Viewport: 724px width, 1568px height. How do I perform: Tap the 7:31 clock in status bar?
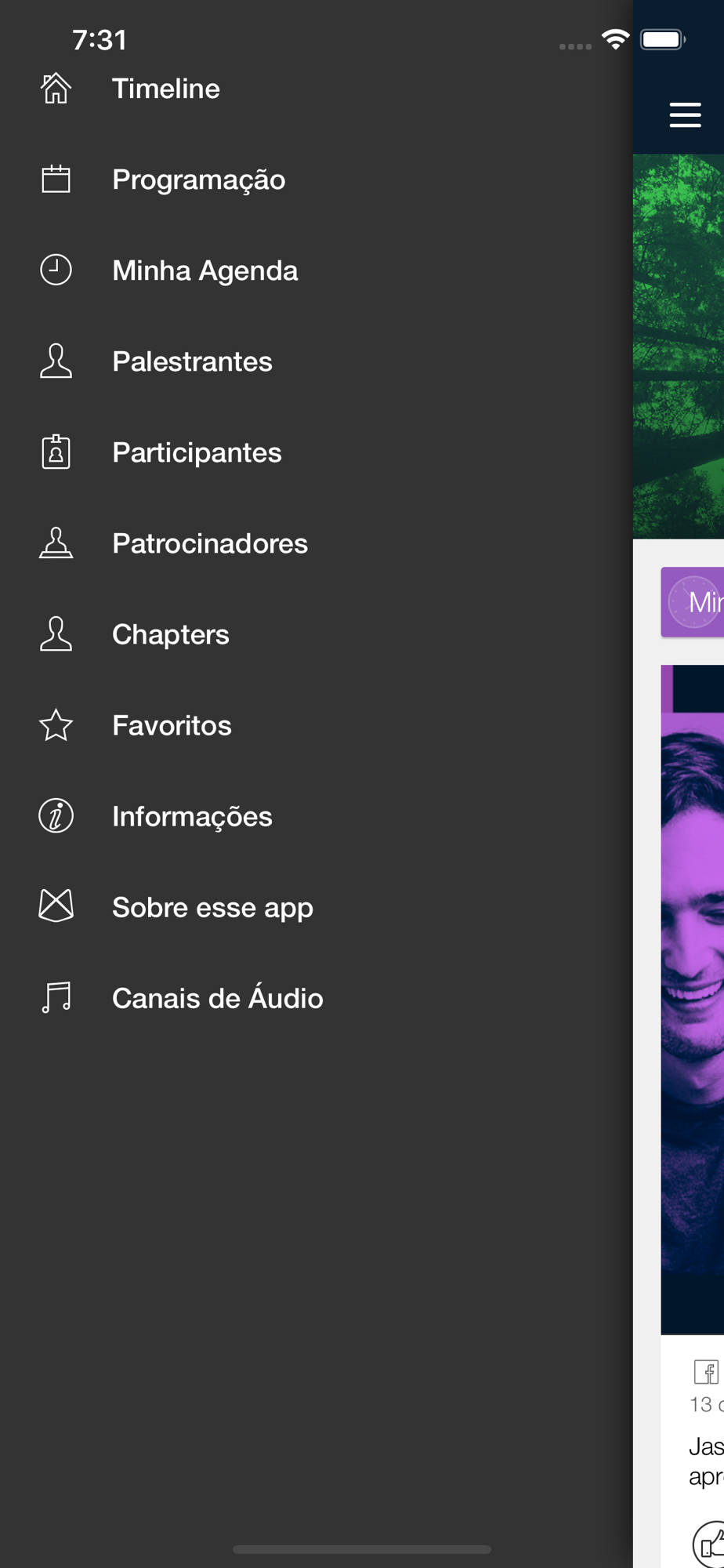click(100, 40)
